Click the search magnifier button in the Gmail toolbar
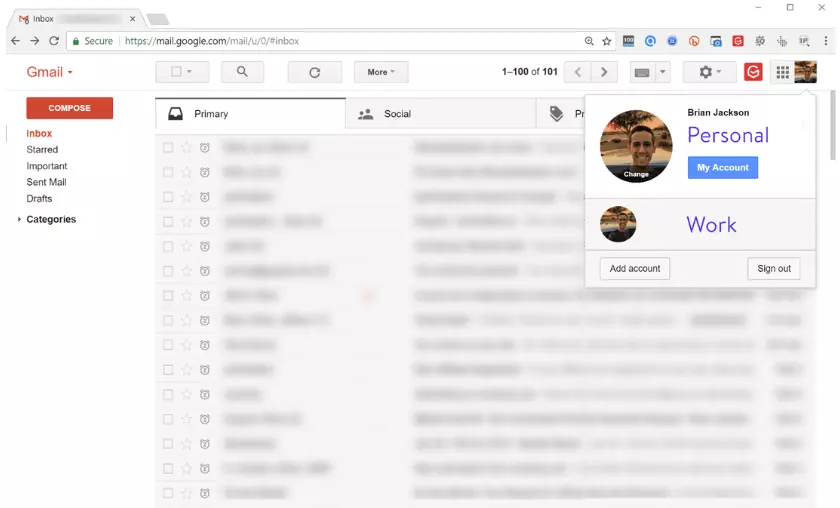Viewport: 840px width, 508px height. (x=242, y=72)
